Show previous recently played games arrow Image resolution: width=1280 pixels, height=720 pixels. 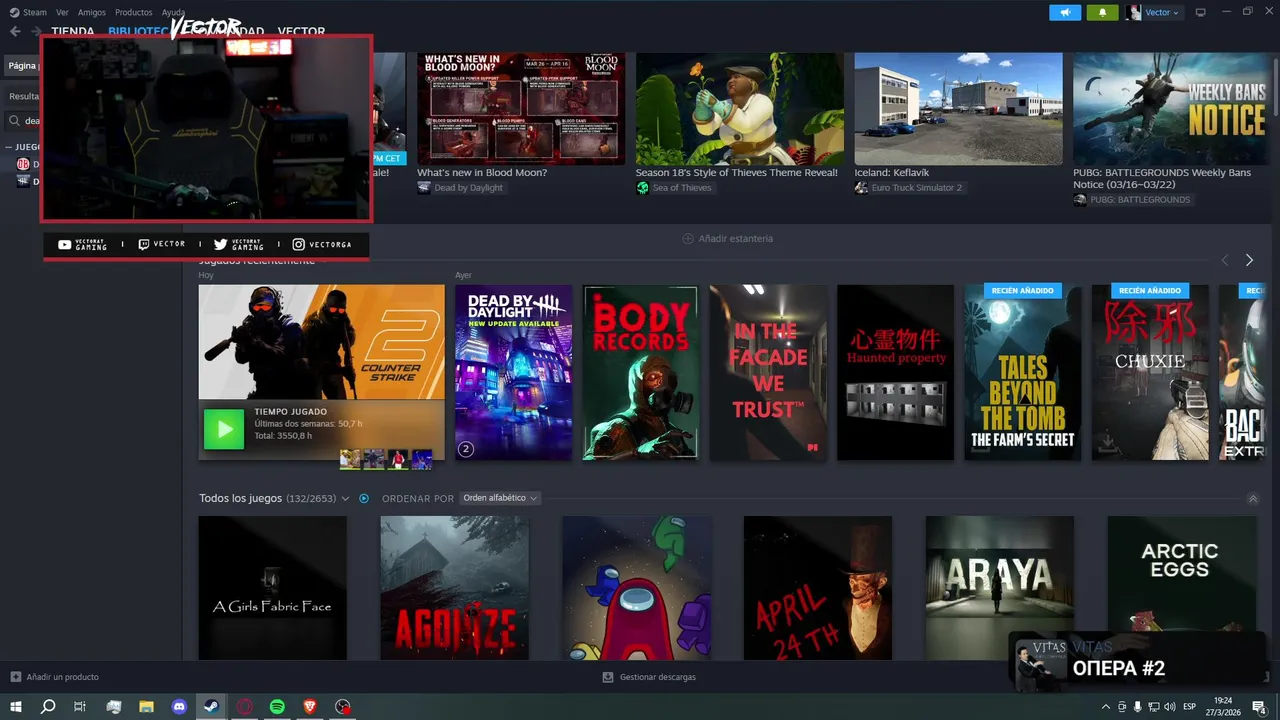point(1225,260)
